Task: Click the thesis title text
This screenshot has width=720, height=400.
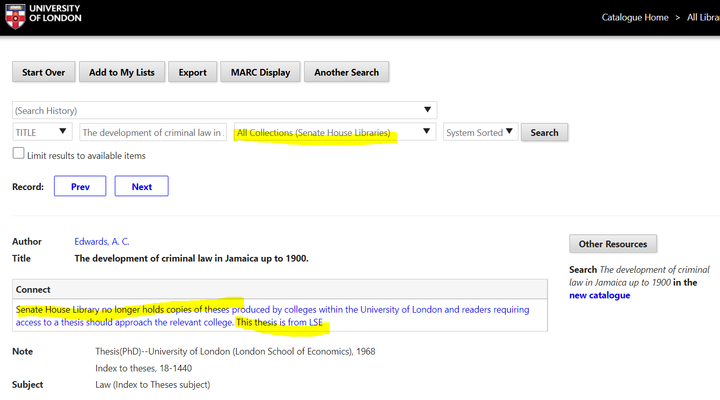Action: click(x=191, y=259)
